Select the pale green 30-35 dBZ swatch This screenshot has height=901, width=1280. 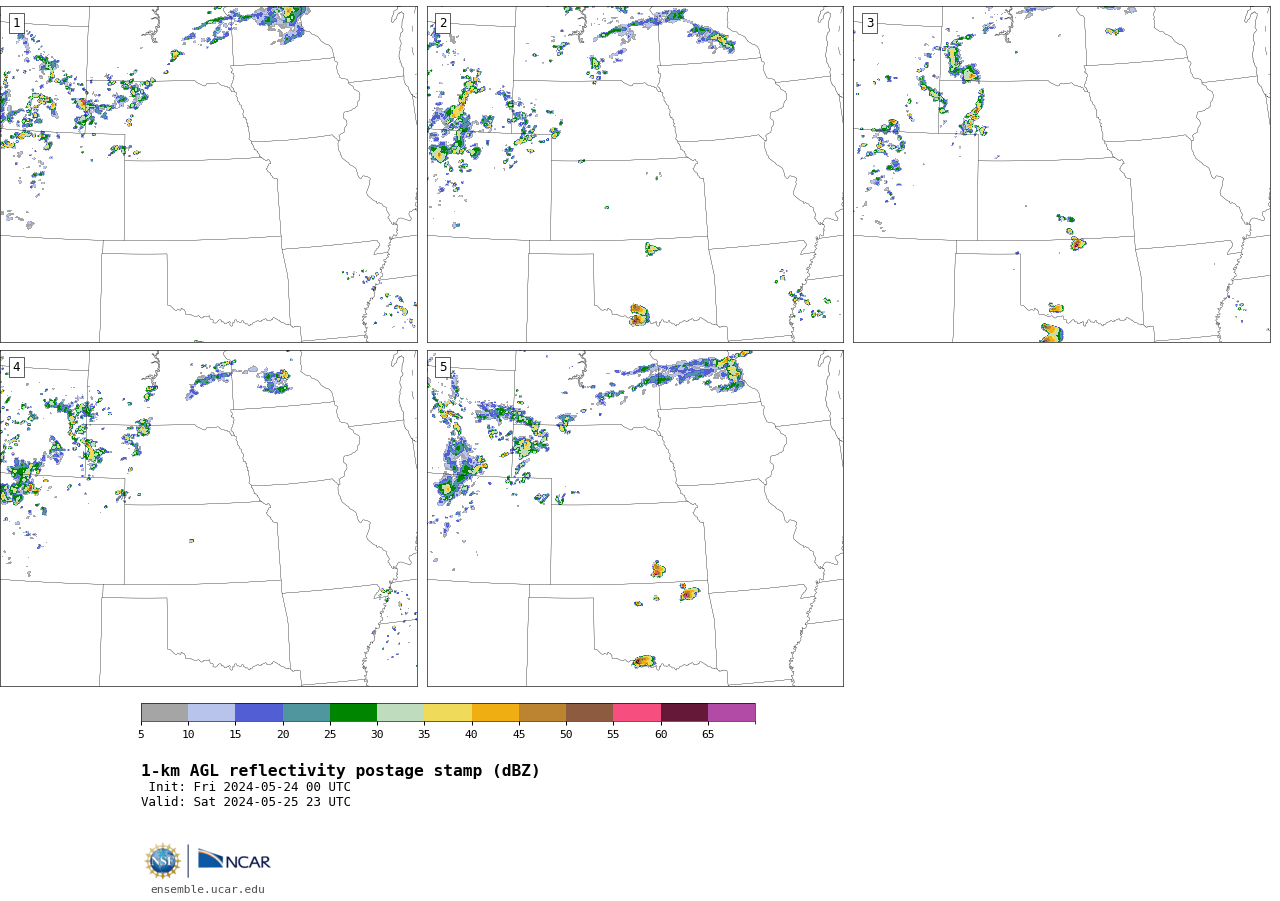click(400, 712)
